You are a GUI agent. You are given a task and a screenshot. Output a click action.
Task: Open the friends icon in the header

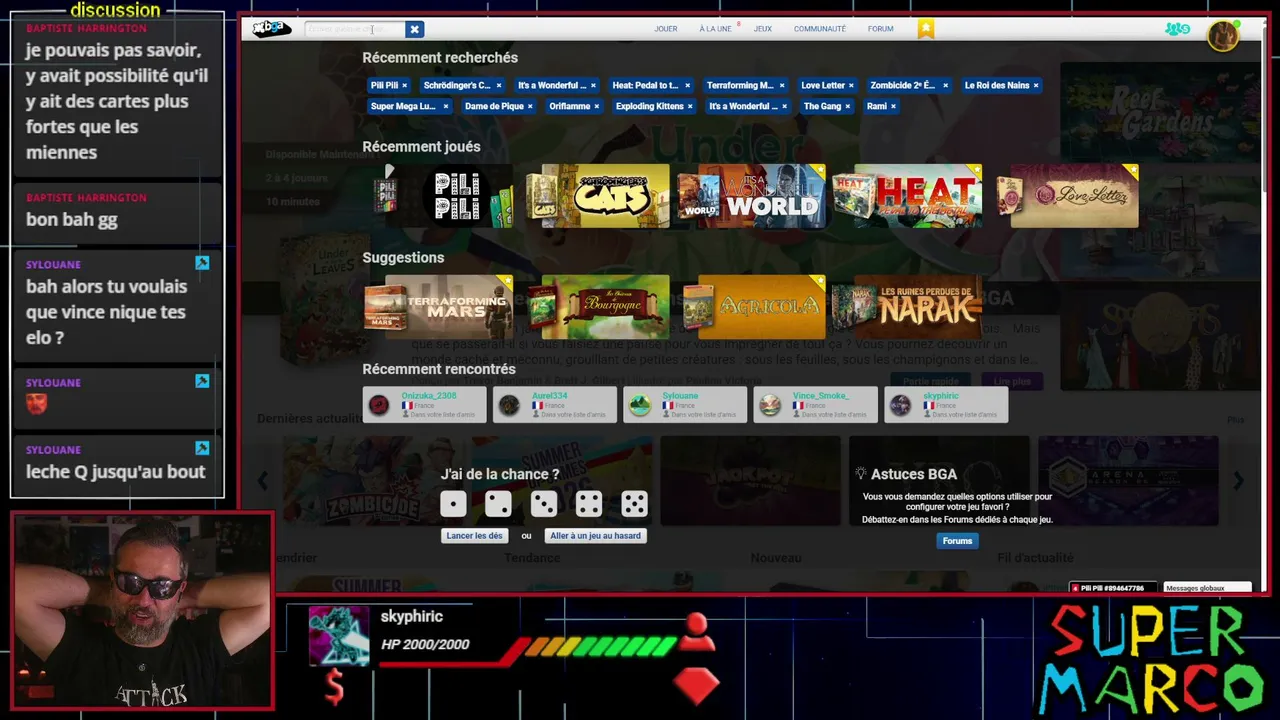coord(1177,29)
